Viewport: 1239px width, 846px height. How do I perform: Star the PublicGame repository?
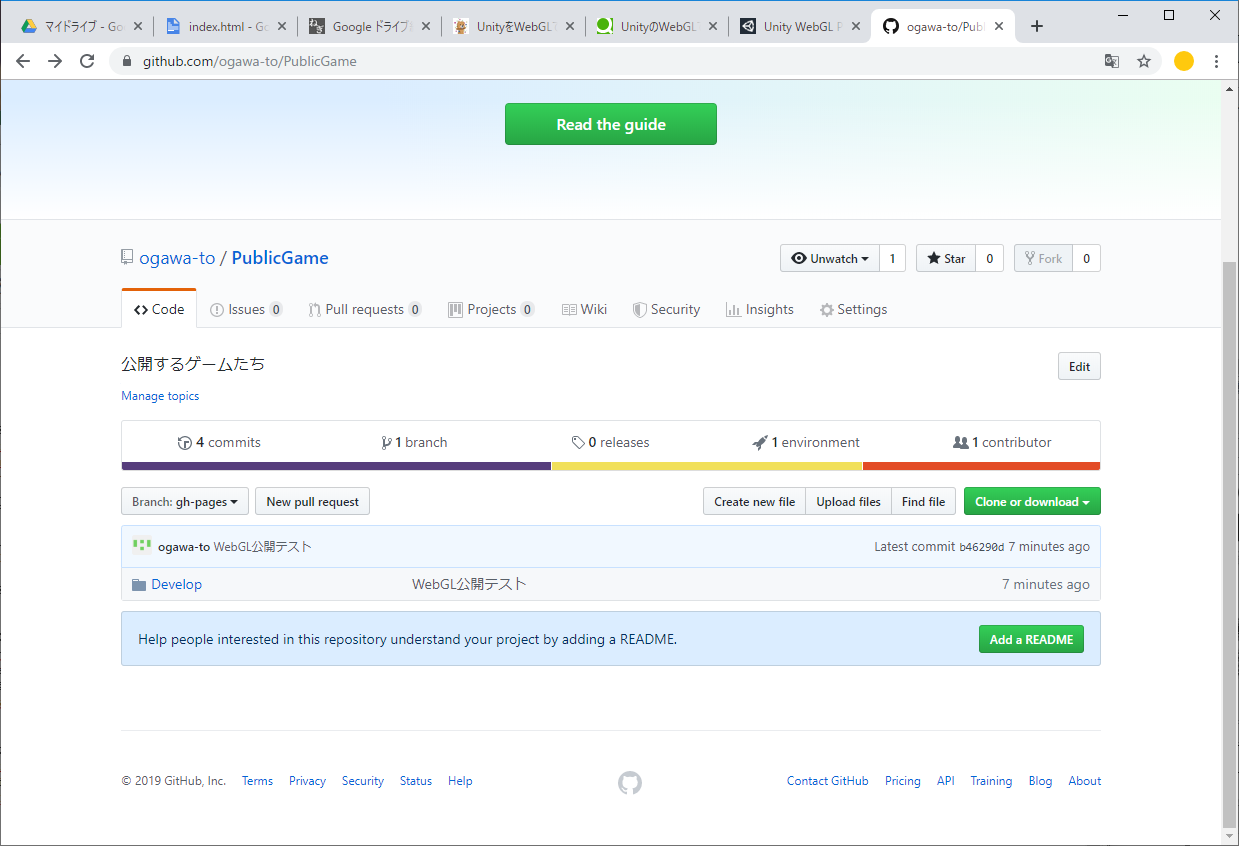(946, 258)
